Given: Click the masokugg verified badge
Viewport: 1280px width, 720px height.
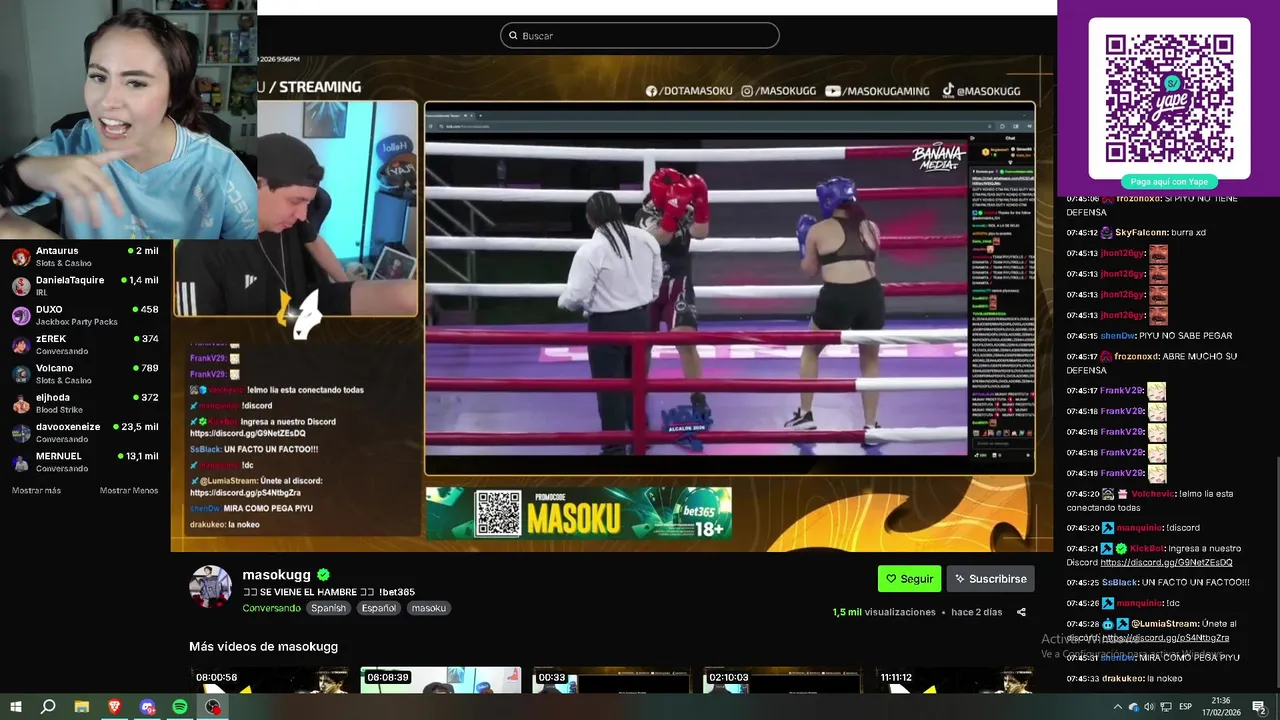Looking at the screenshot, I should coord(323,575).
